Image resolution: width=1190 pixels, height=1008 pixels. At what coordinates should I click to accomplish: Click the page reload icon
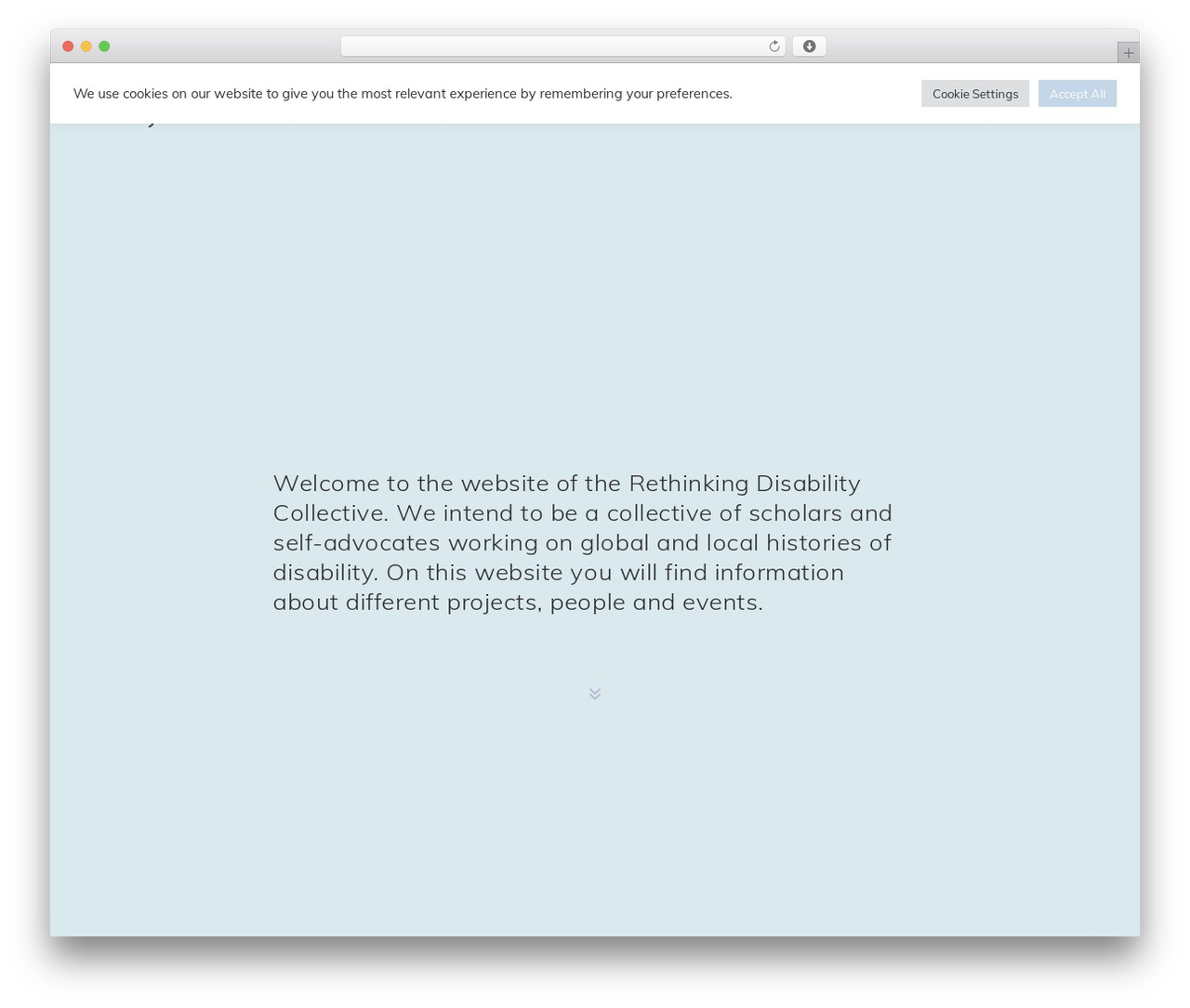point(773,46)
